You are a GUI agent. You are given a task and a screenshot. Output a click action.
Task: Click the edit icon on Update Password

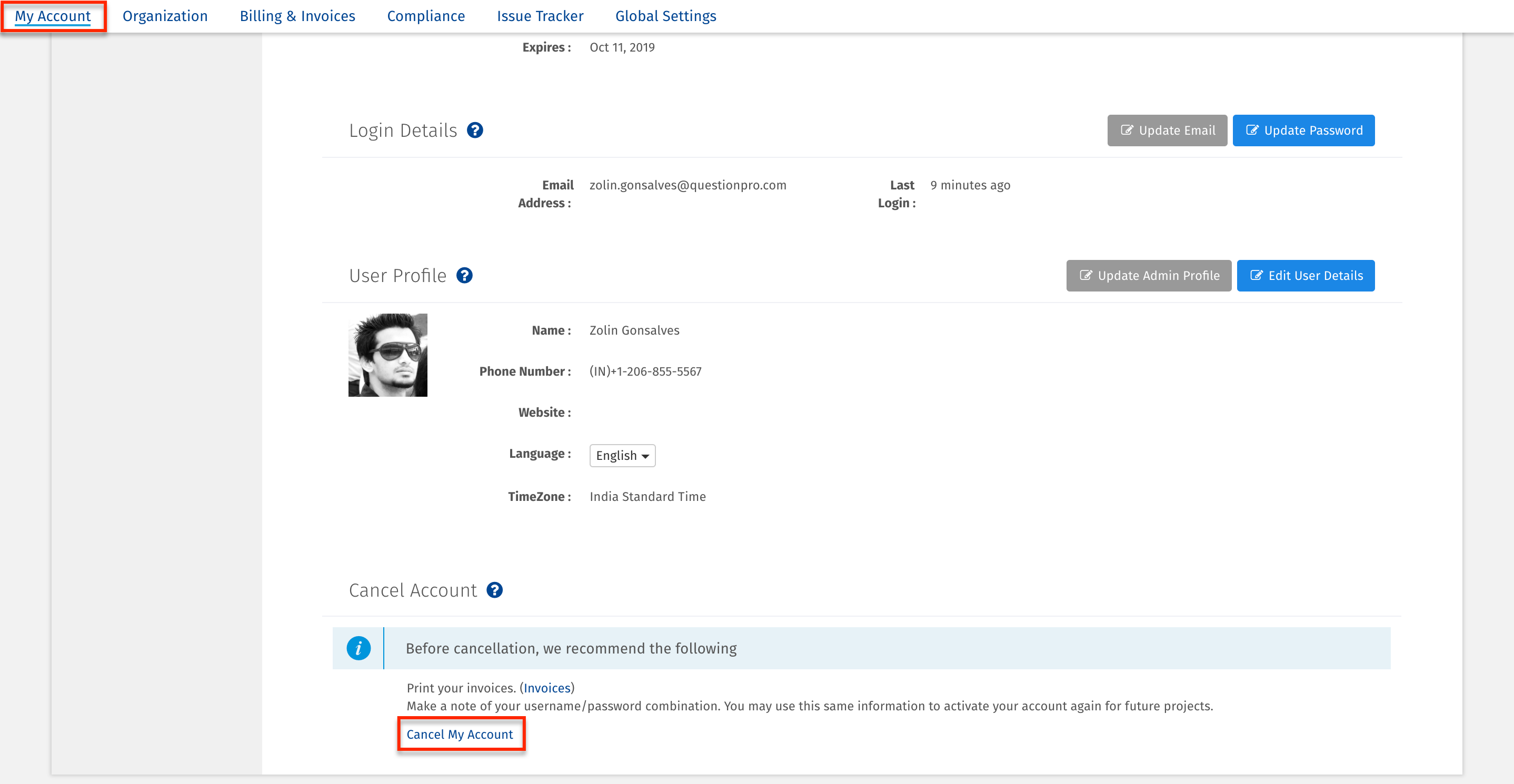point(1252,130)
